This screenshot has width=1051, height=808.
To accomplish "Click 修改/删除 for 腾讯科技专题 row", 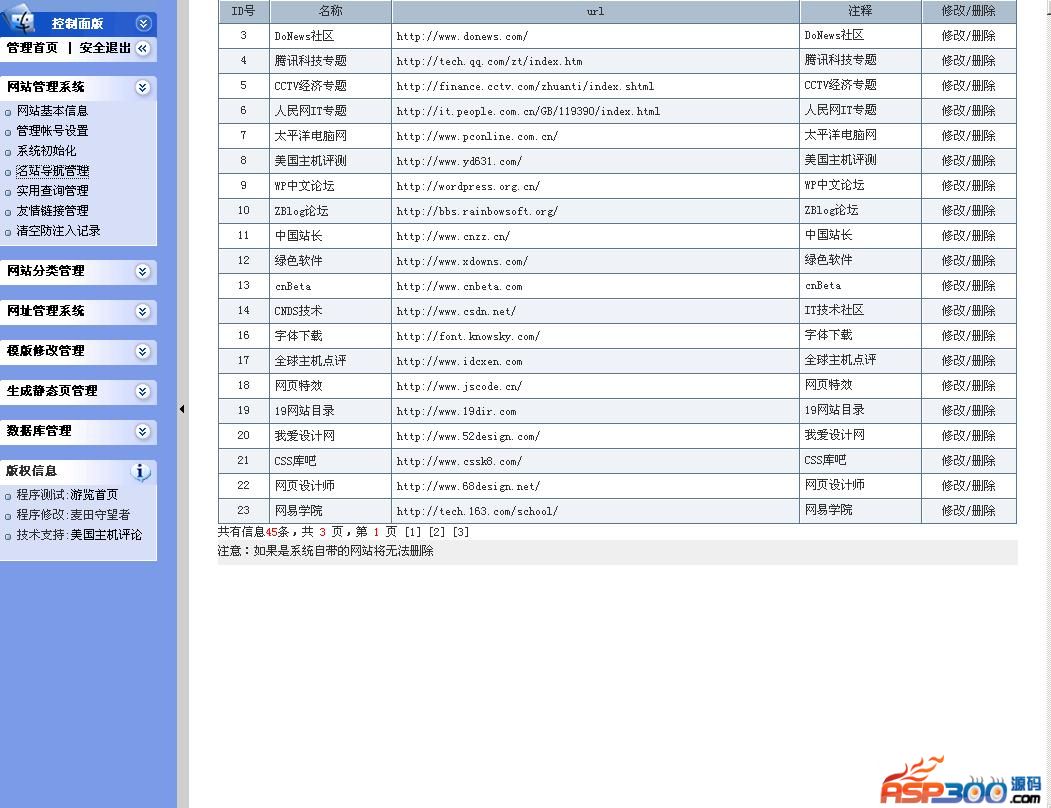I will (x=969, y=60).
